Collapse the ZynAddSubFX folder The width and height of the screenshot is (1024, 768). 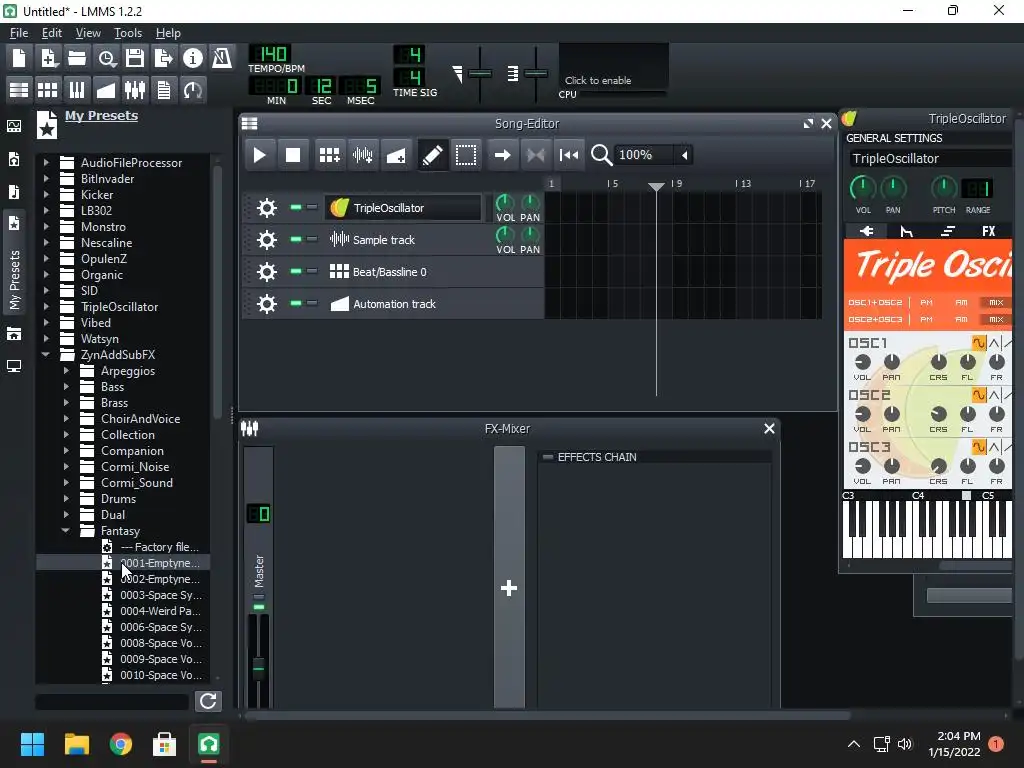coord(46,355)
